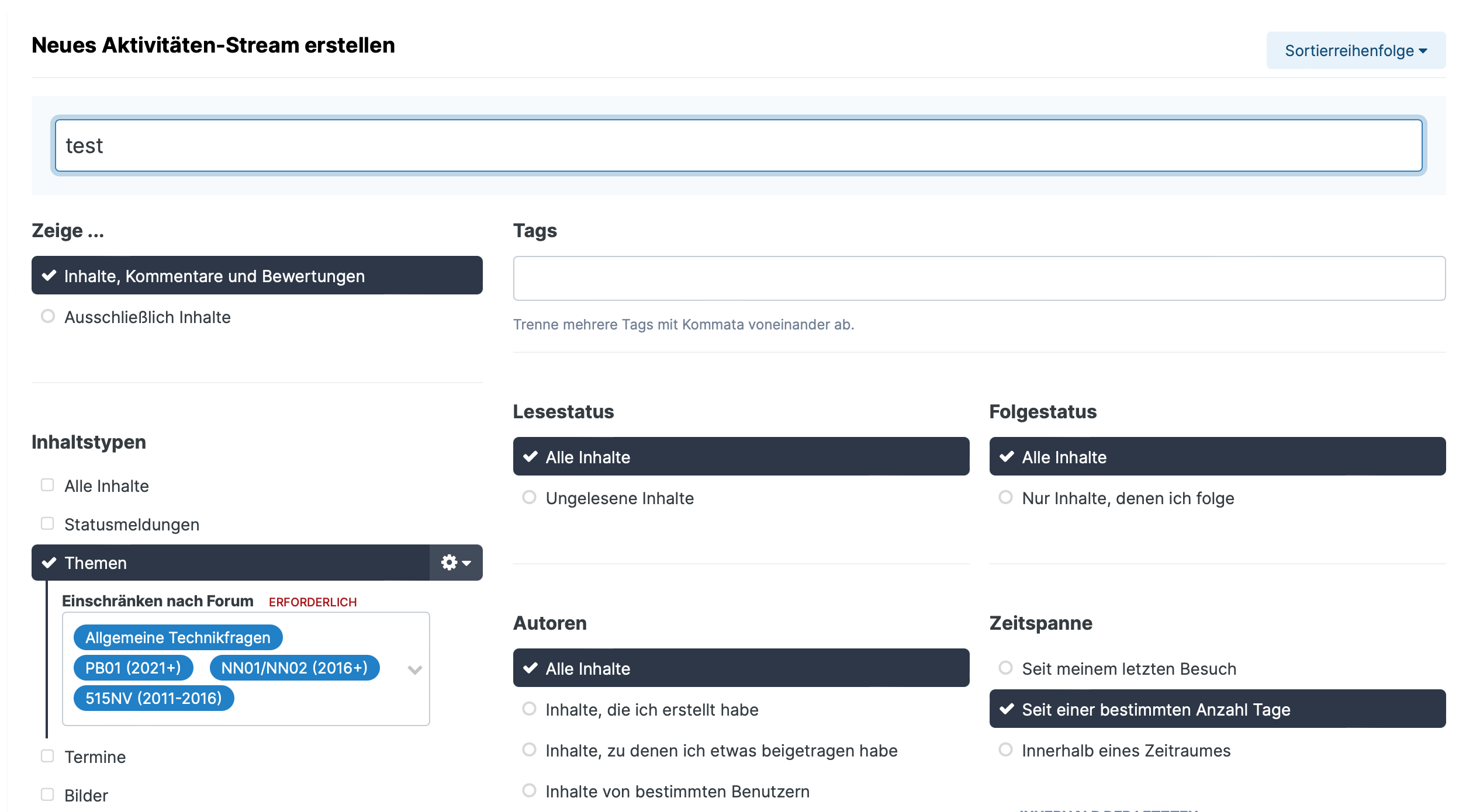Enable the Bilder checkbox
Screen dimensions: 1466x812
click(47, 795)
